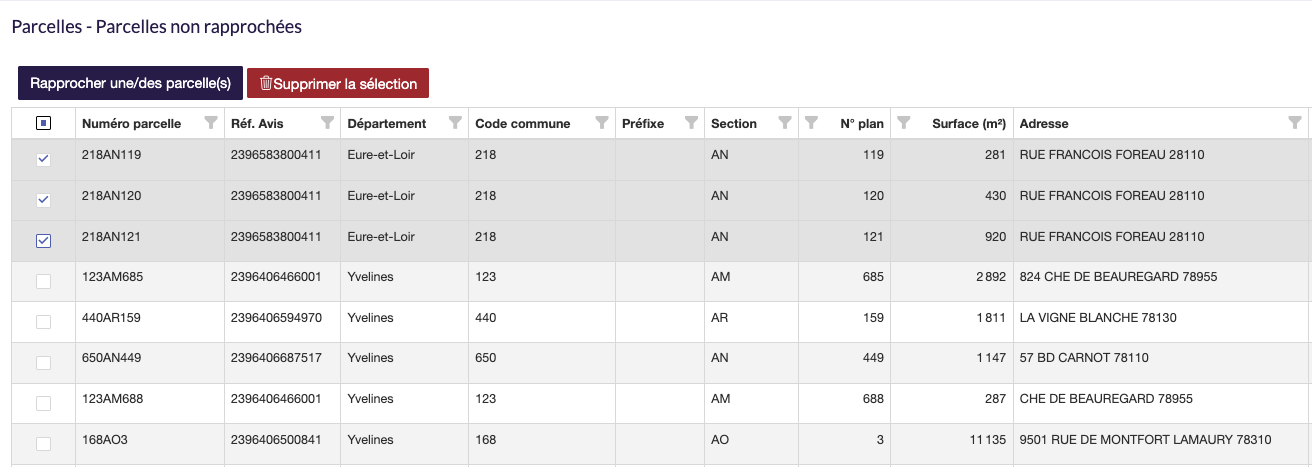This screenshot has height=467, width=1312.
Task: Uncheck the 218AN119 row checkbox
Action: 43,159
